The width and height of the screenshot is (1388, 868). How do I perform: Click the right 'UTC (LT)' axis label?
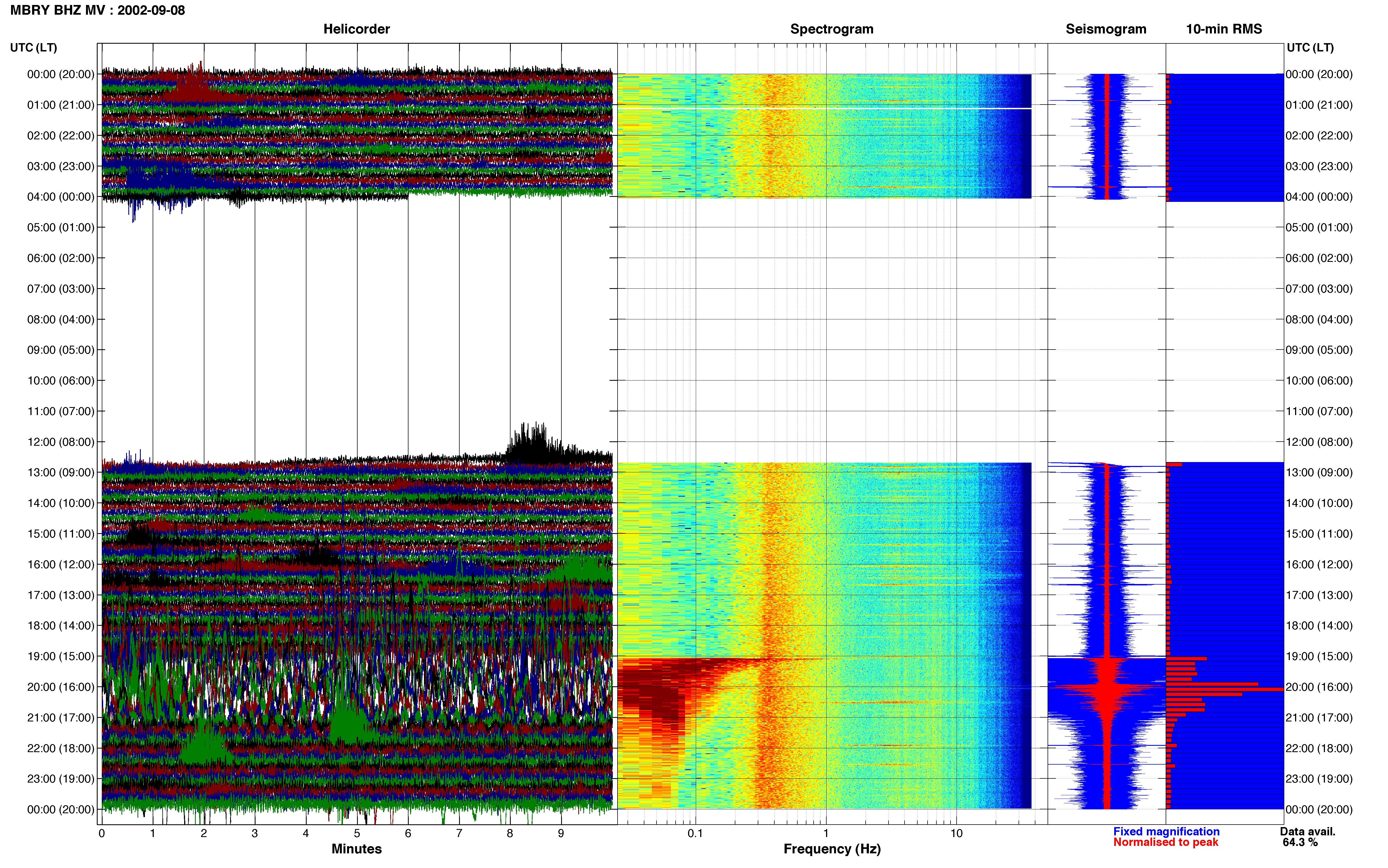pos(1310,48)
